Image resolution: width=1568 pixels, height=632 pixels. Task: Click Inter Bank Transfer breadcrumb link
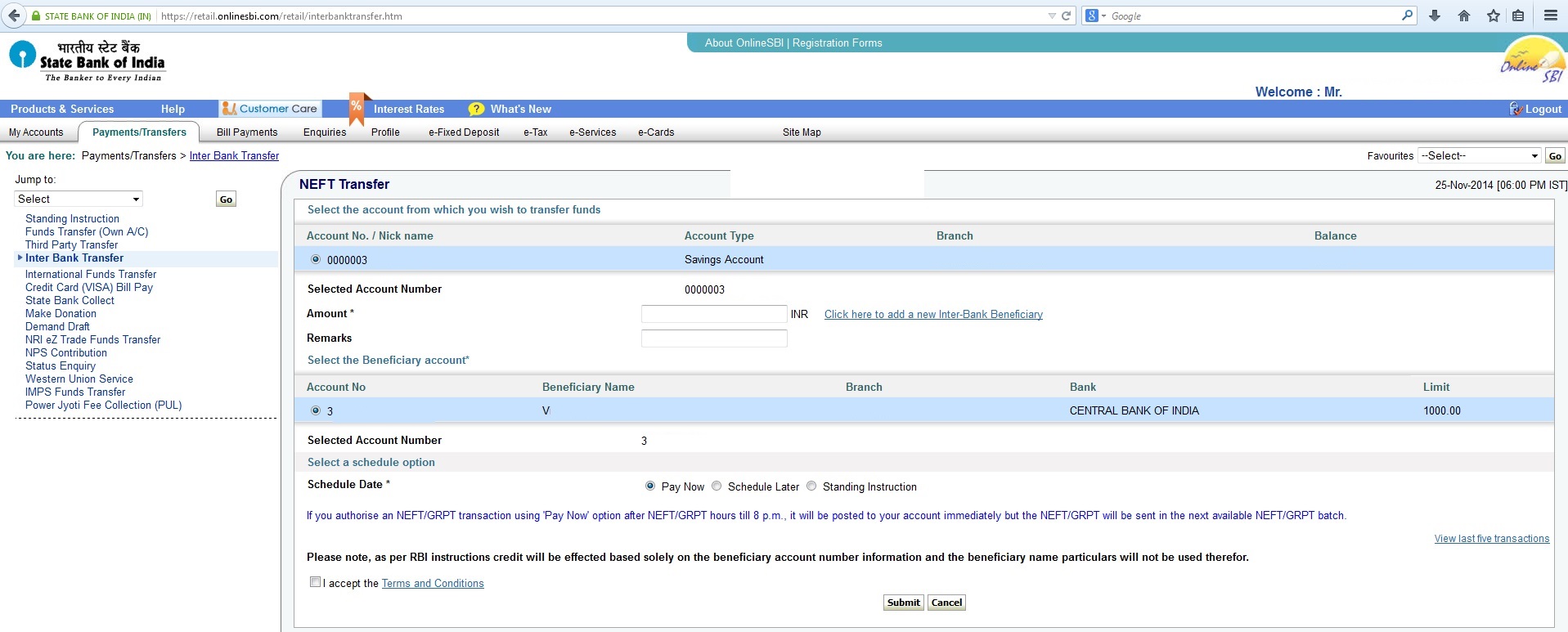point(234,155)
